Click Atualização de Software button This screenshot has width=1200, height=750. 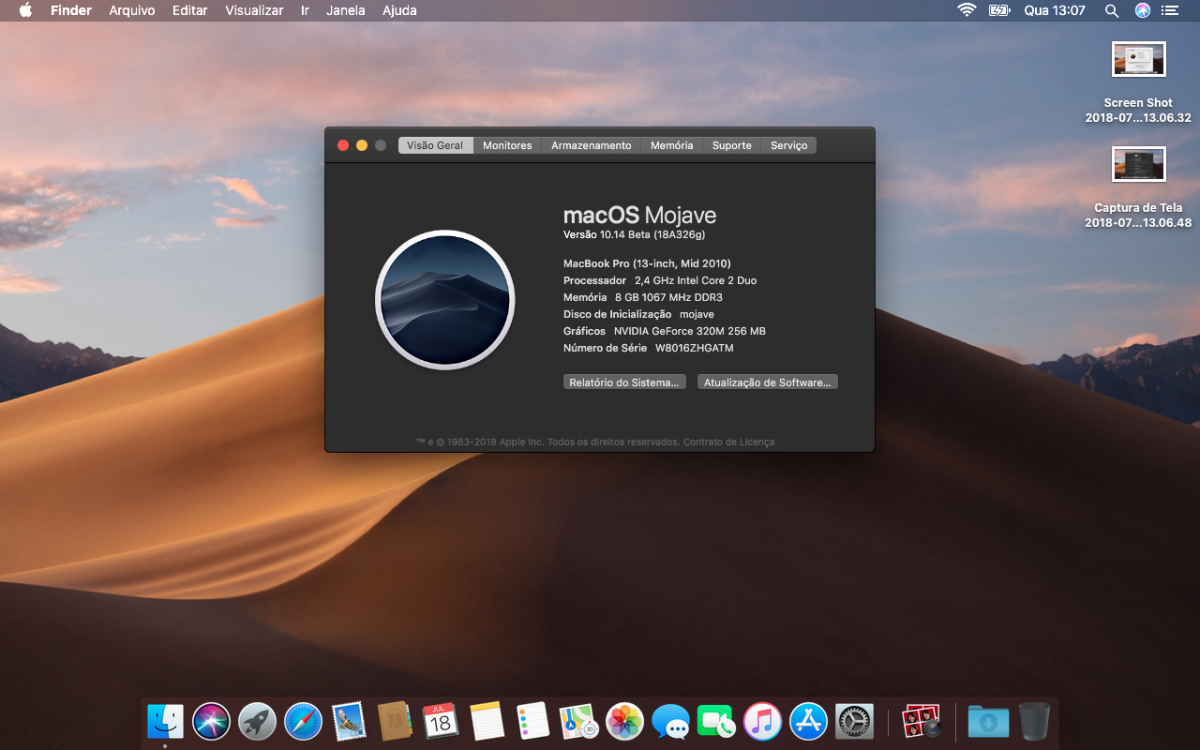pos(767,382)
